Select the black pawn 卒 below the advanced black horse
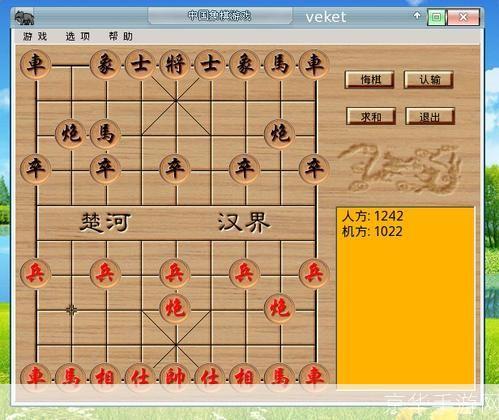The width and height of the screenshot is (499, 420). 105,169
